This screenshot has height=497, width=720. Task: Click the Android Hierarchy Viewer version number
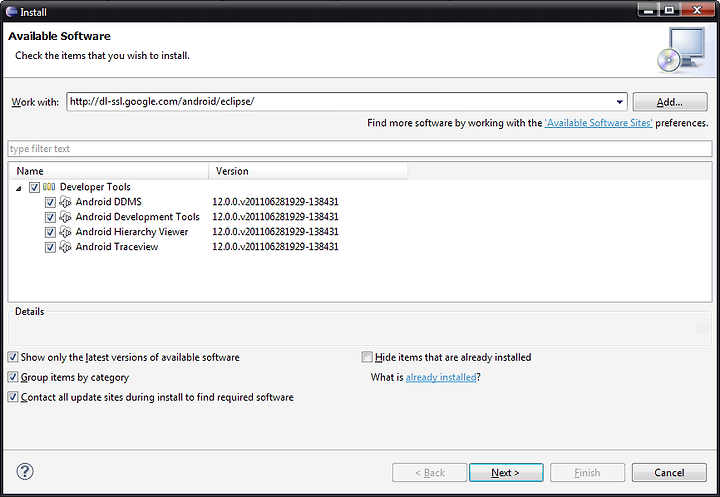click(x=275, y=232)
